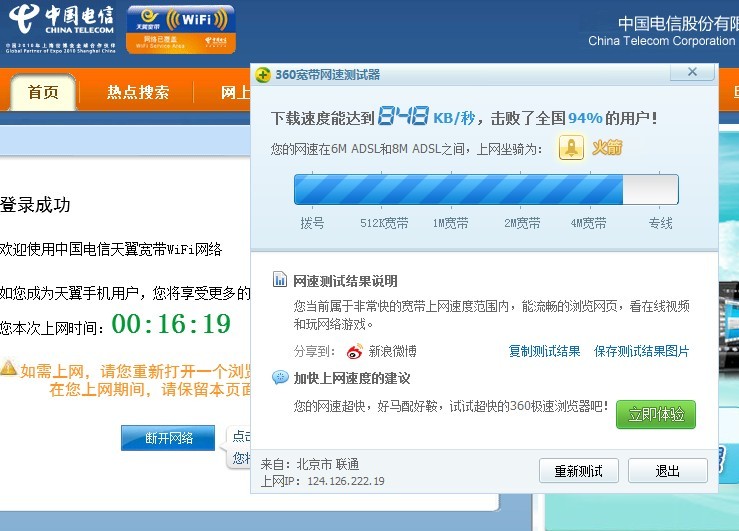Open the 首页 tab

point(43,92)
